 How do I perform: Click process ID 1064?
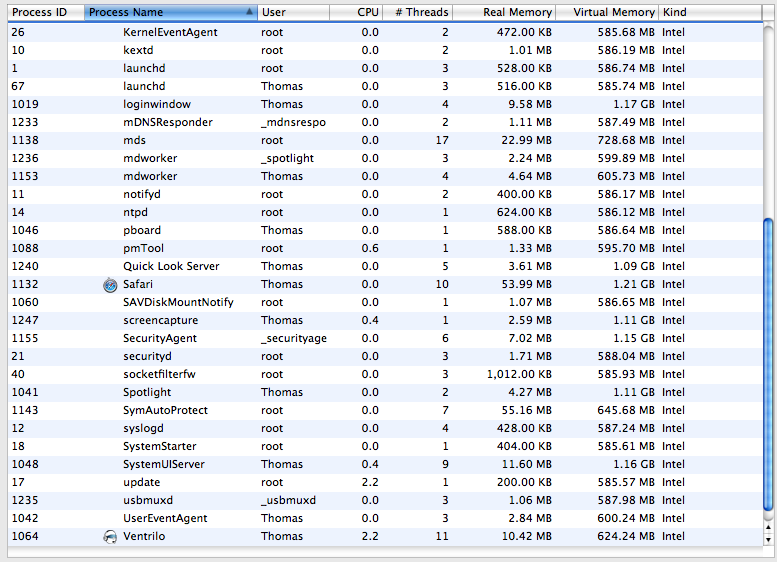(x=25, y=536)
